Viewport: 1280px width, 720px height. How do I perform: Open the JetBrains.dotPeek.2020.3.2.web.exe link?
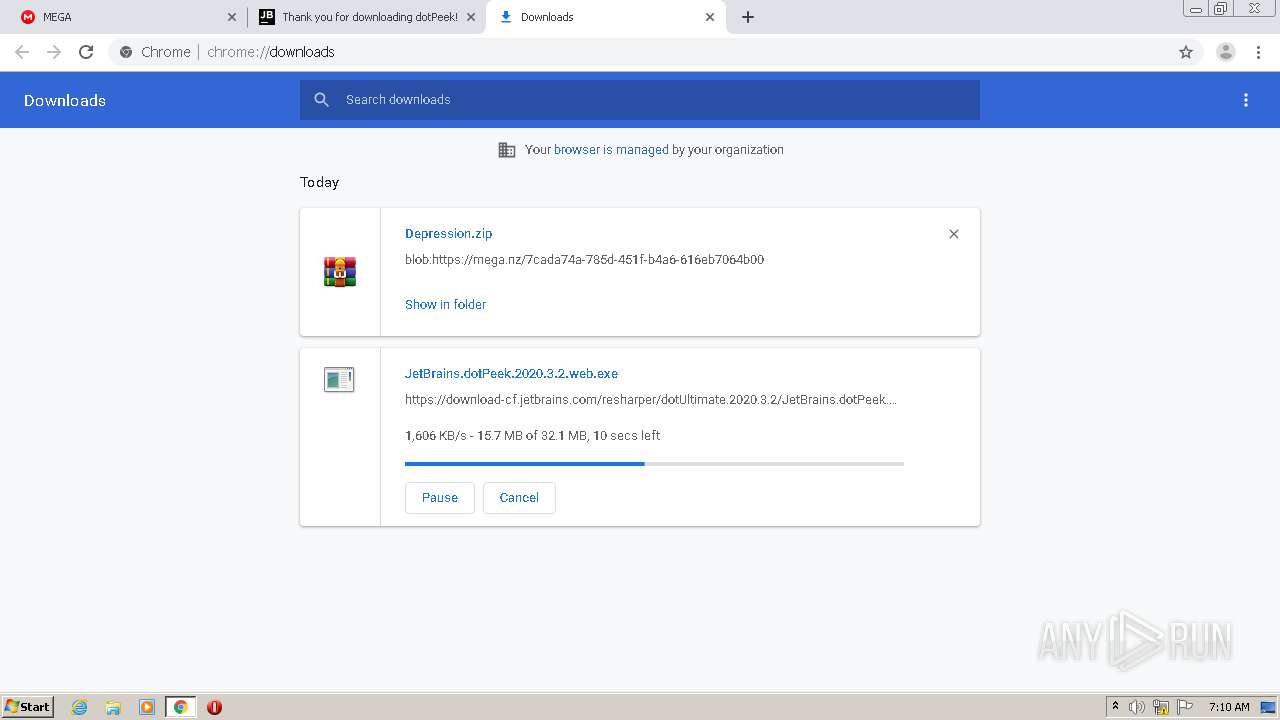click(511, 373)
